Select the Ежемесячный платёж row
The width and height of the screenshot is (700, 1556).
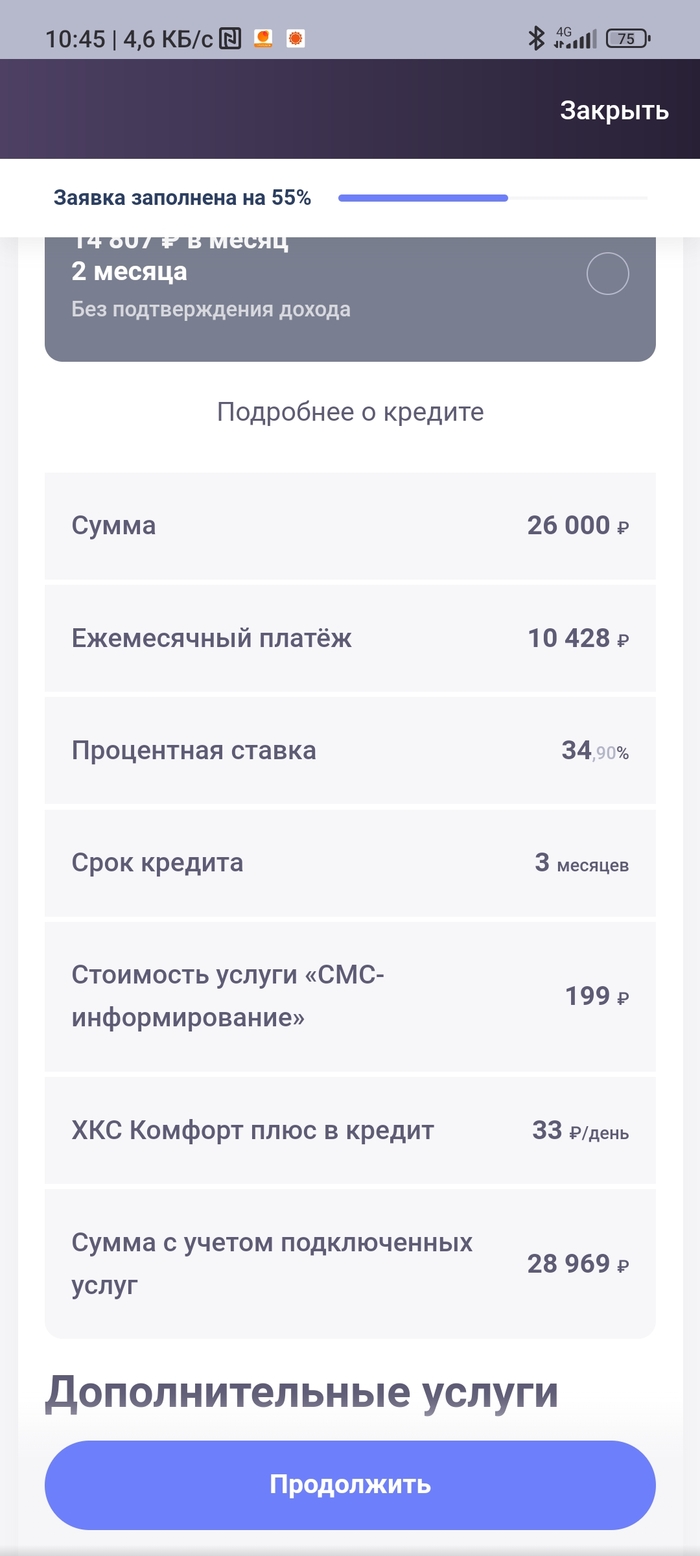350,638
